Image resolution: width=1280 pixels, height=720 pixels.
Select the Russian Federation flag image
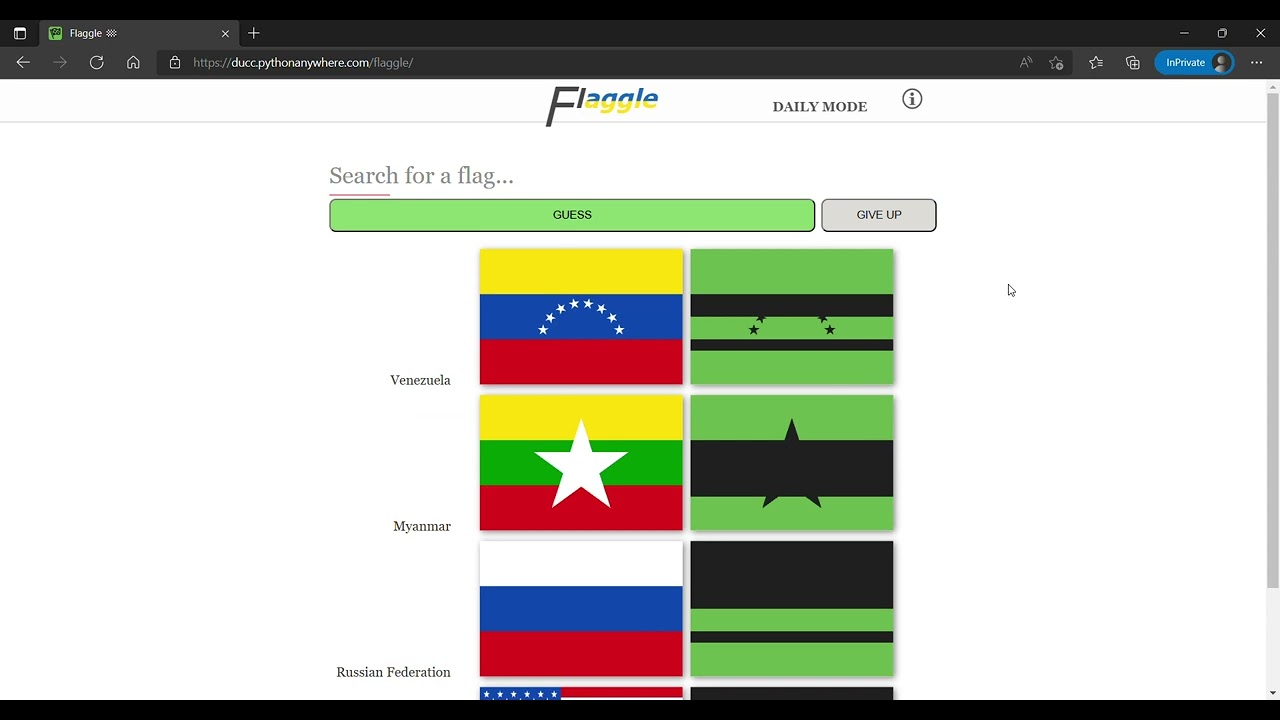[581, 609]
